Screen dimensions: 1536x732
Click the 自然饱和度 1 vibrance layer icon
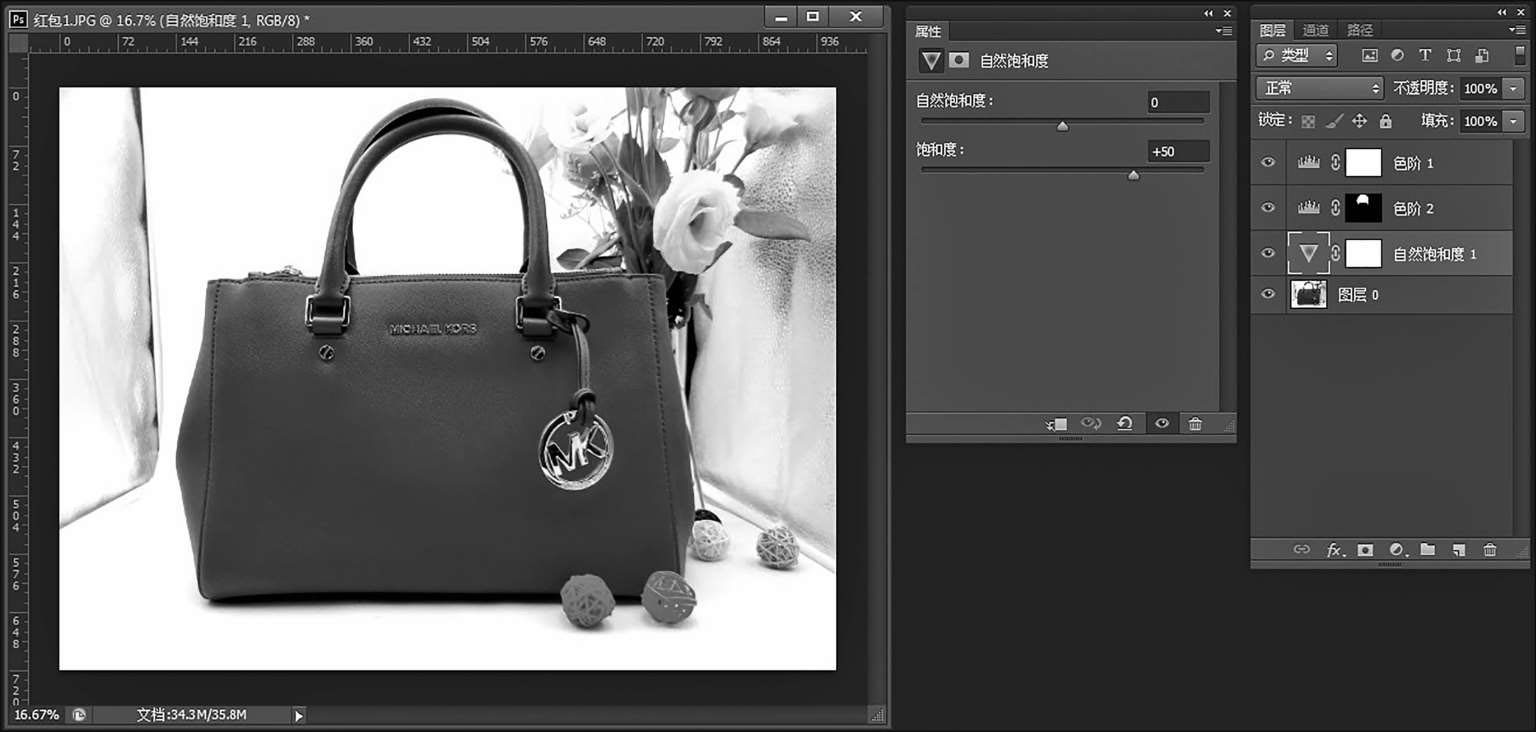click(1309, 253)
